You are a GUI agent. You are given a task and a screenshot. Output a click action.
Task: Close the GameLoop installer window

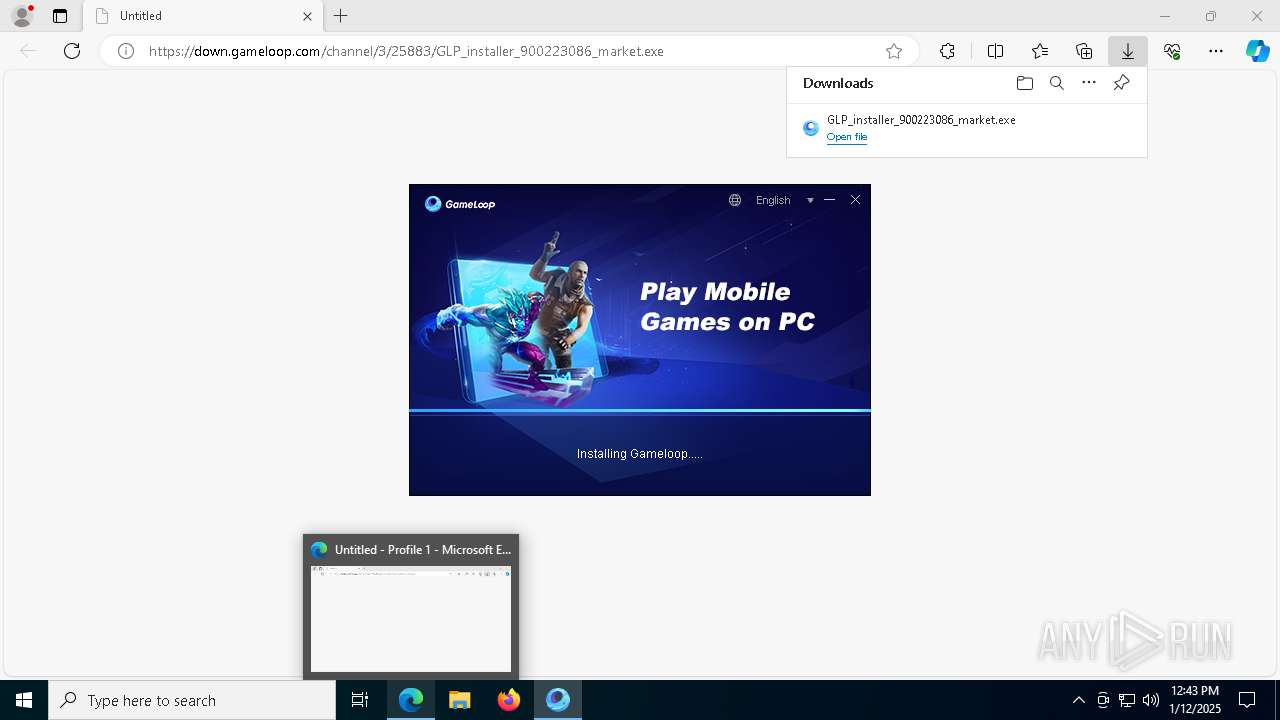(x=855, y=200)
